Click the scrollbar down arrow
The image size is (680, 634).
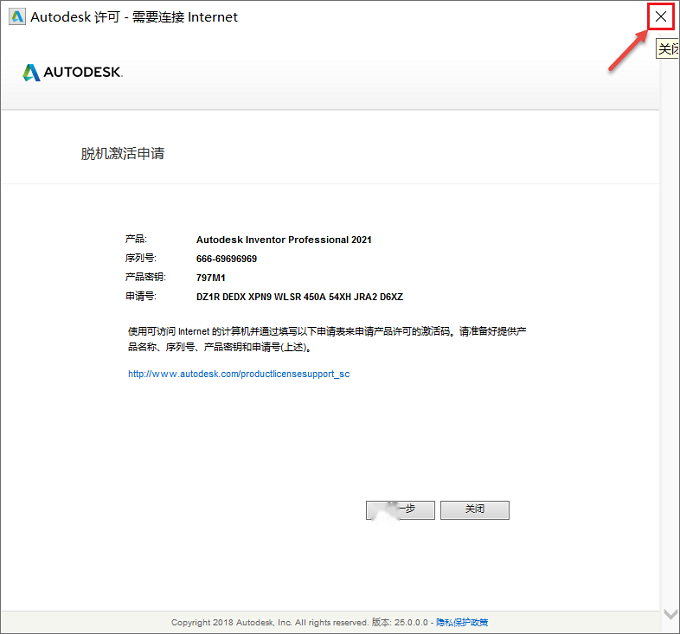click(670, 614)
